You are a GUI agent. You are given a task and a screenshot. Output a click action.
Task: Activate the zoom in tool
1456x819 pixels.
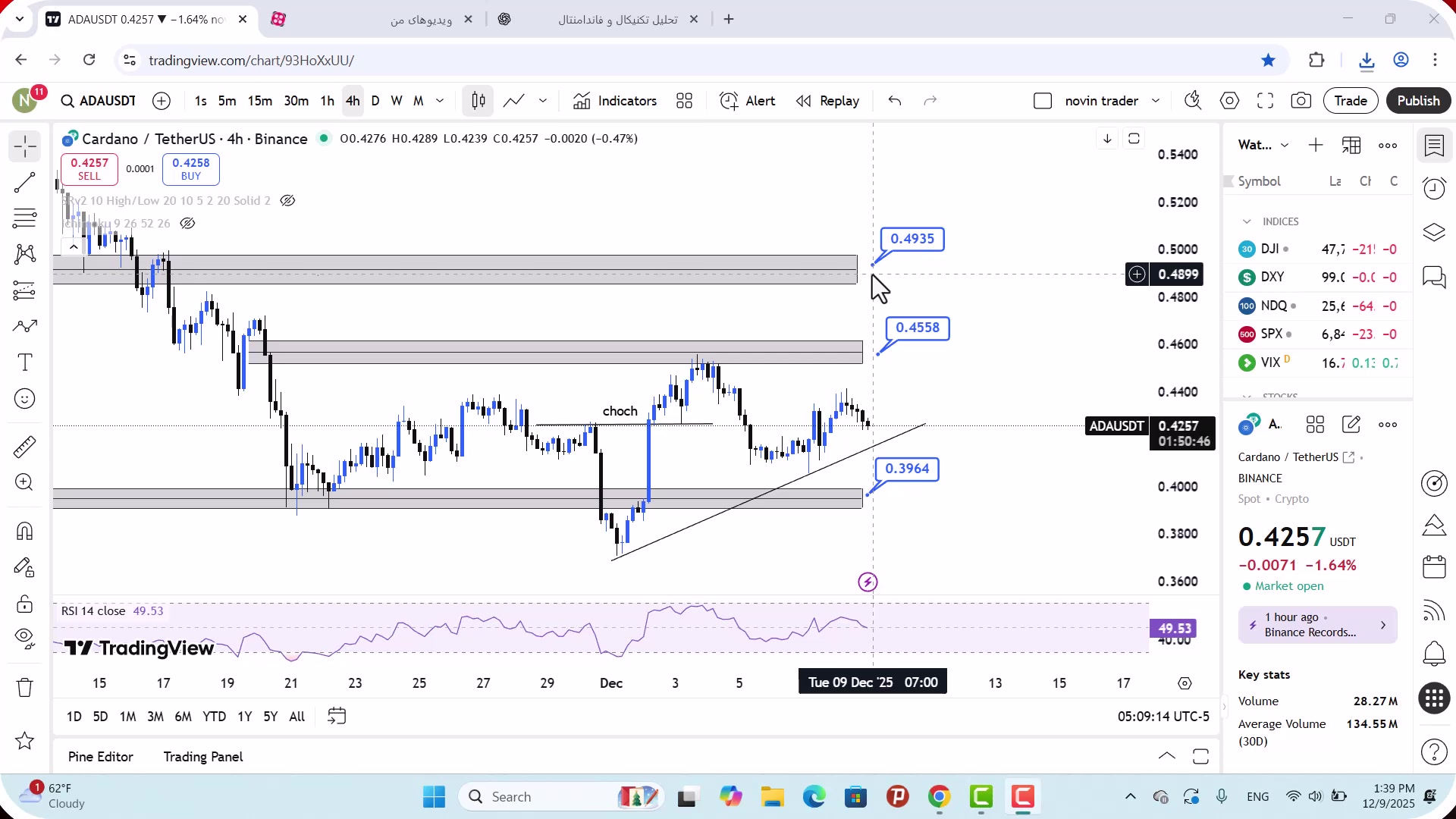pos(25,482)
